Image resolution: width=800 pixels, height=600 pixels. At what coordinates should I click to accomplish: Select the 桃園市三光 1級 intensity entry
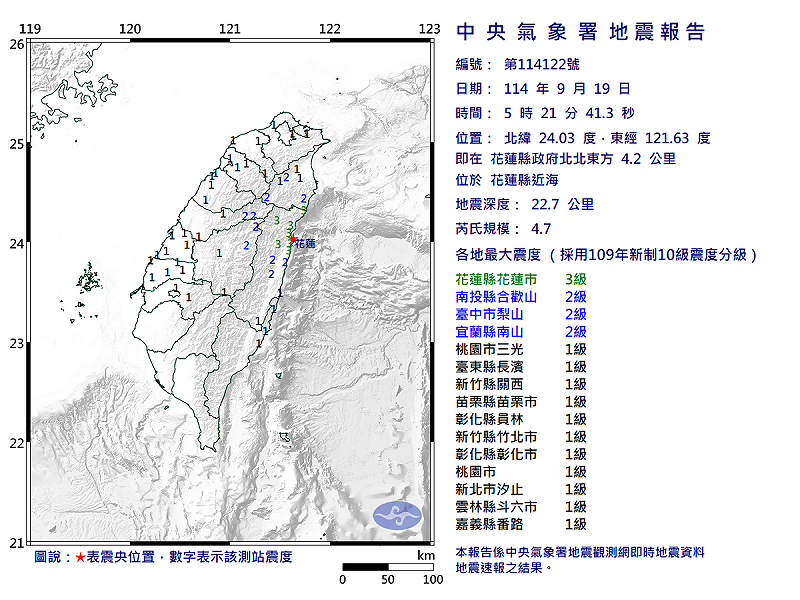520,349
